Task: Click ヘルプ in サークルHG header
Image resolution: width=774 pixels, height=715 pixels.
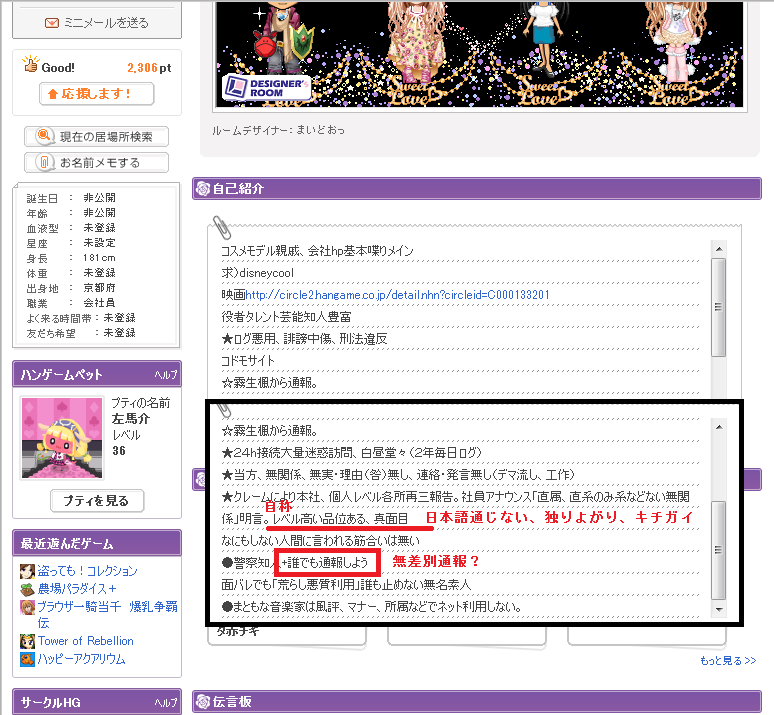Action: pyautogui.click(x=166, y=702)
